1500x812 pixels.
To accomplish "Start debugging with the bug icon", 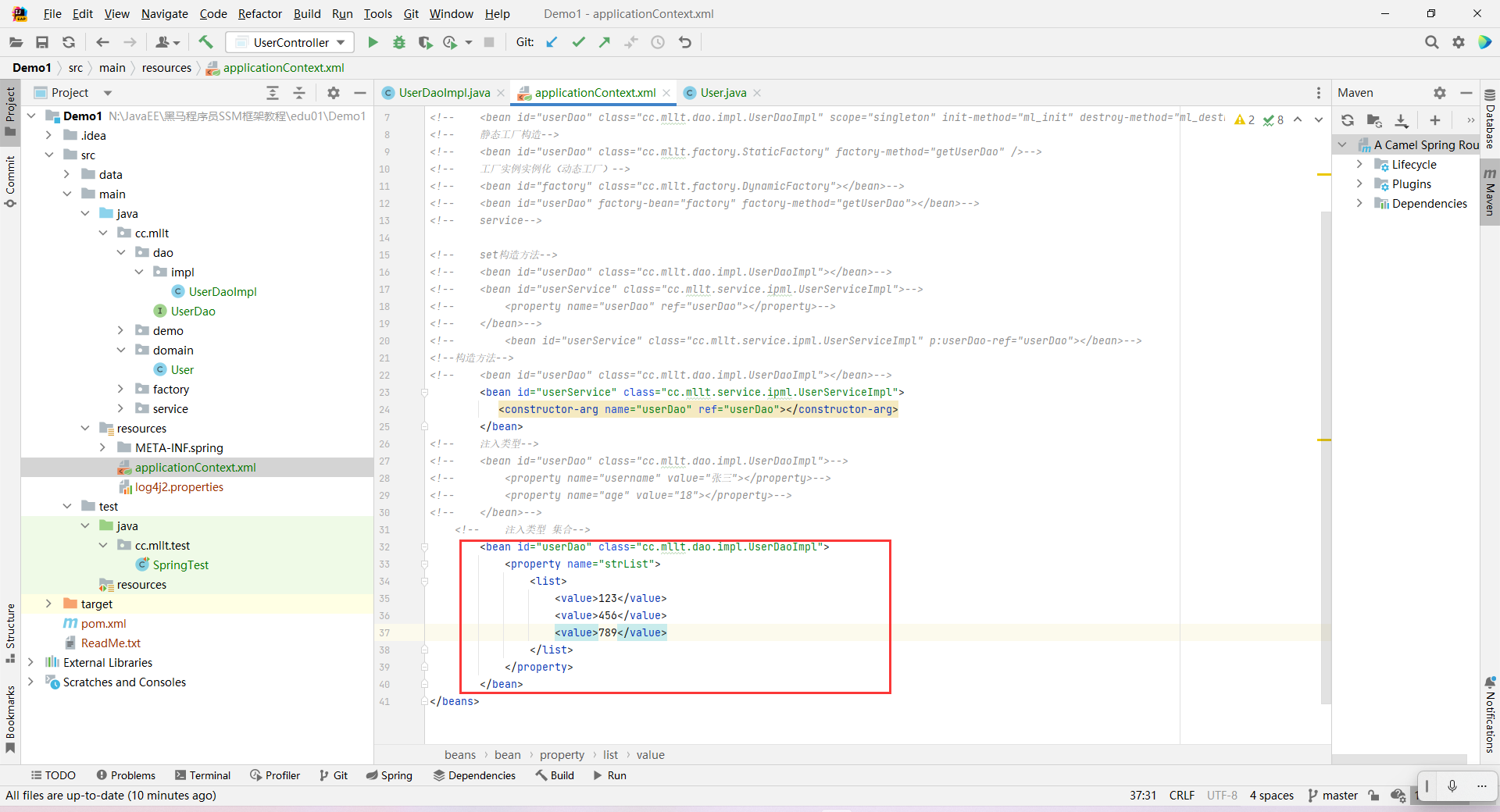I will tap(399, 42).
